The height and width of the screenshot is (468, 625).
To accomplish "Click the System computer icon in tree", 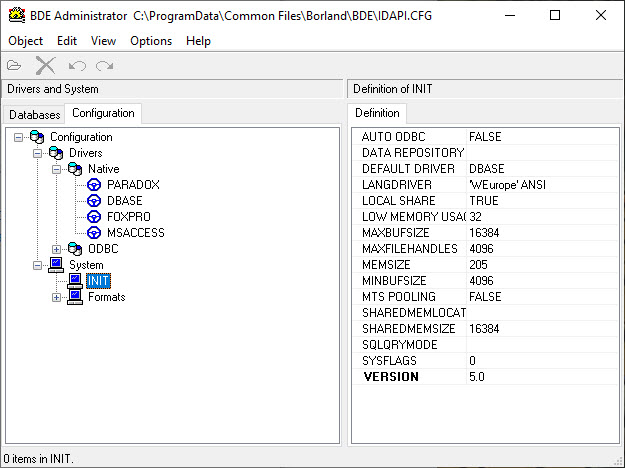I will coord(57,265).
